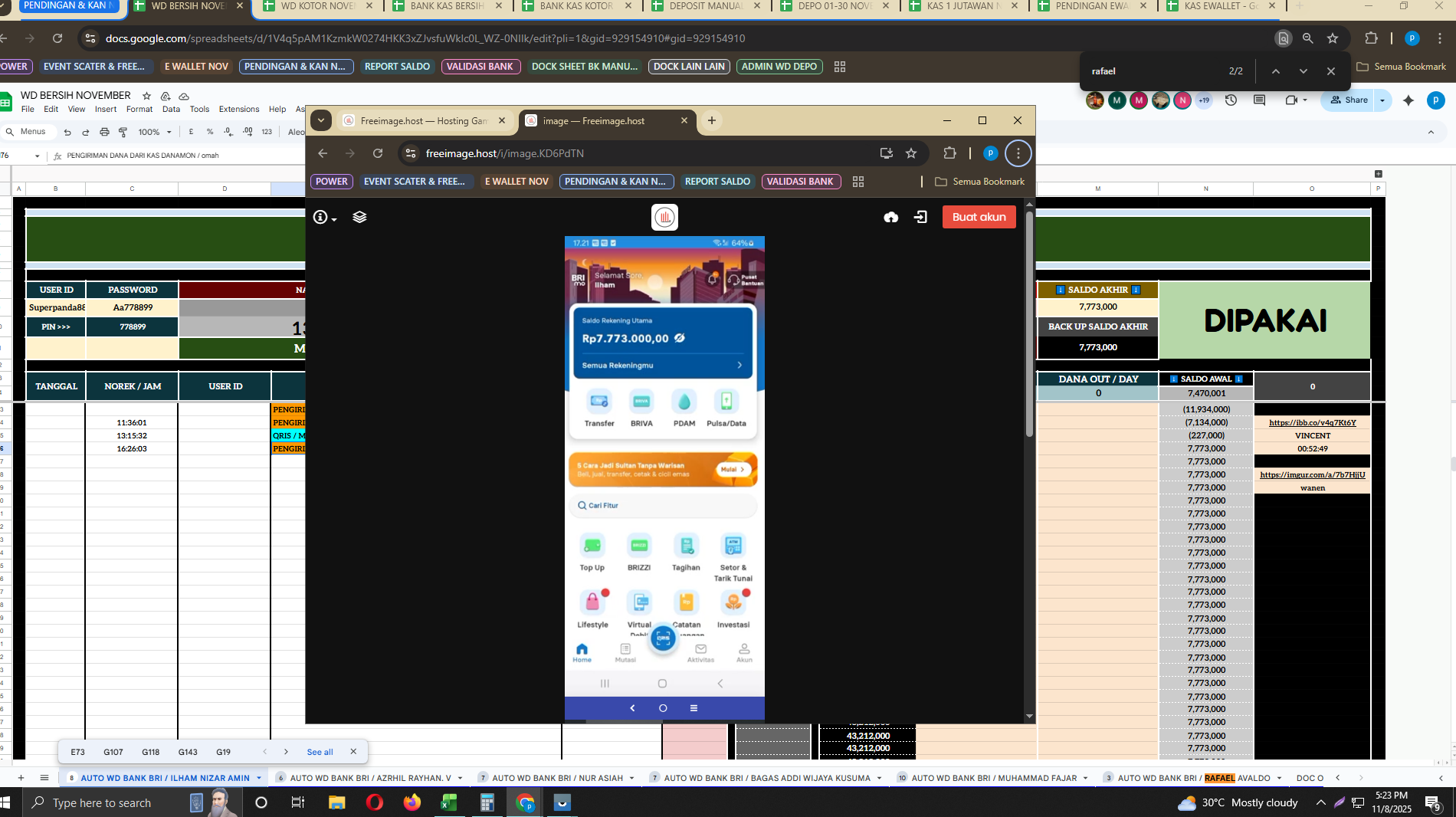
Task: Close the rafael find bar
Action: coord(1331,71)
